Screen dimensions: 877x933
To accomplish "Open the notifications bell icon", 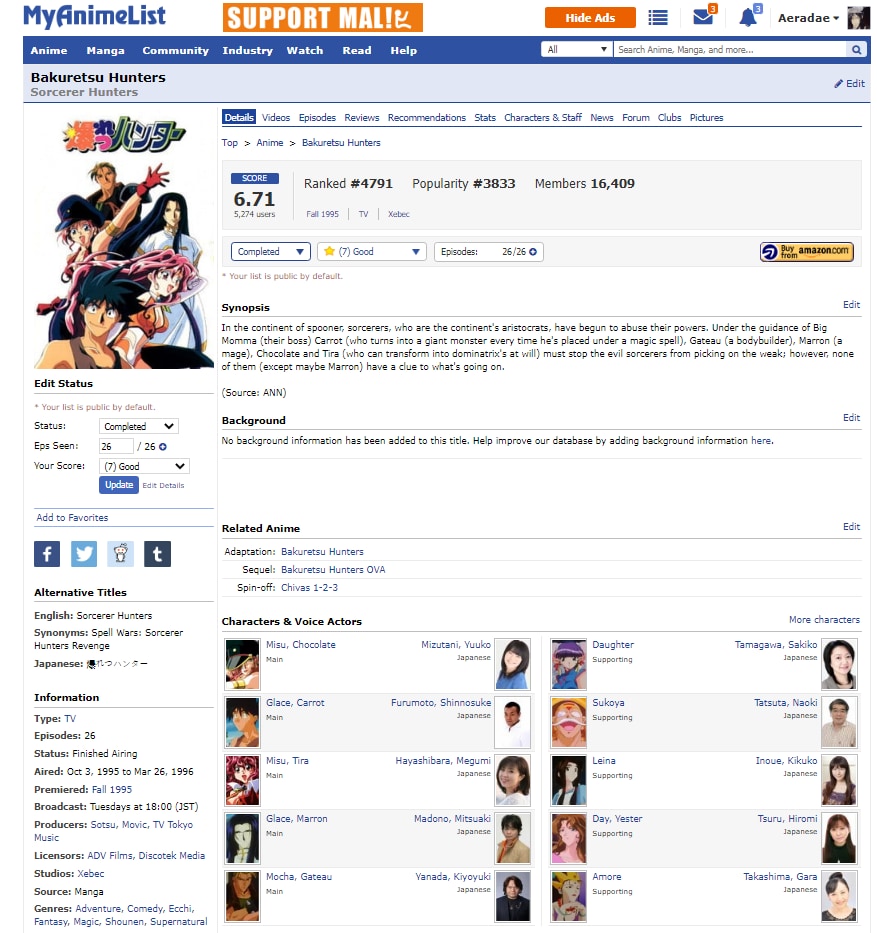I will pos(748,17).
